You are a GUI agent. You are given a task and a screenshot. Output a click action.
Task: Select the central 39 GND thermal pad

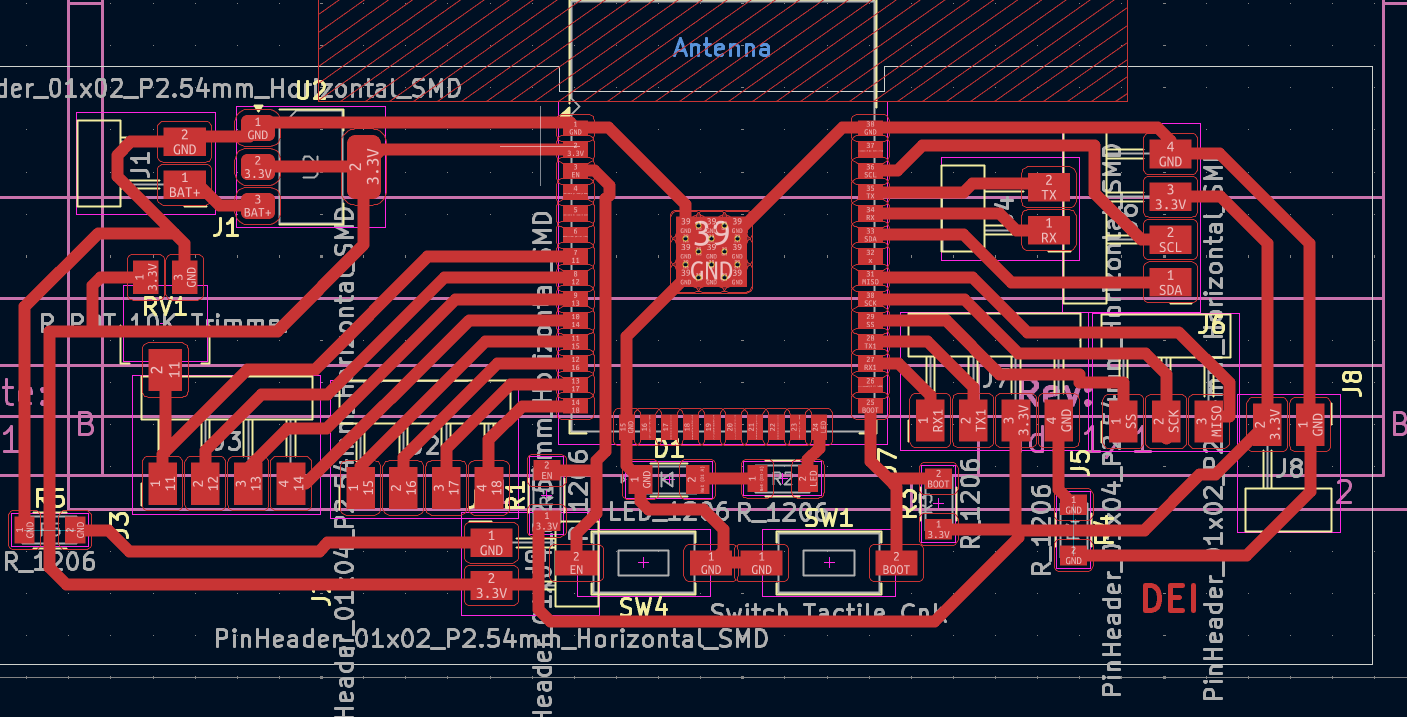[x=711, y=250]
